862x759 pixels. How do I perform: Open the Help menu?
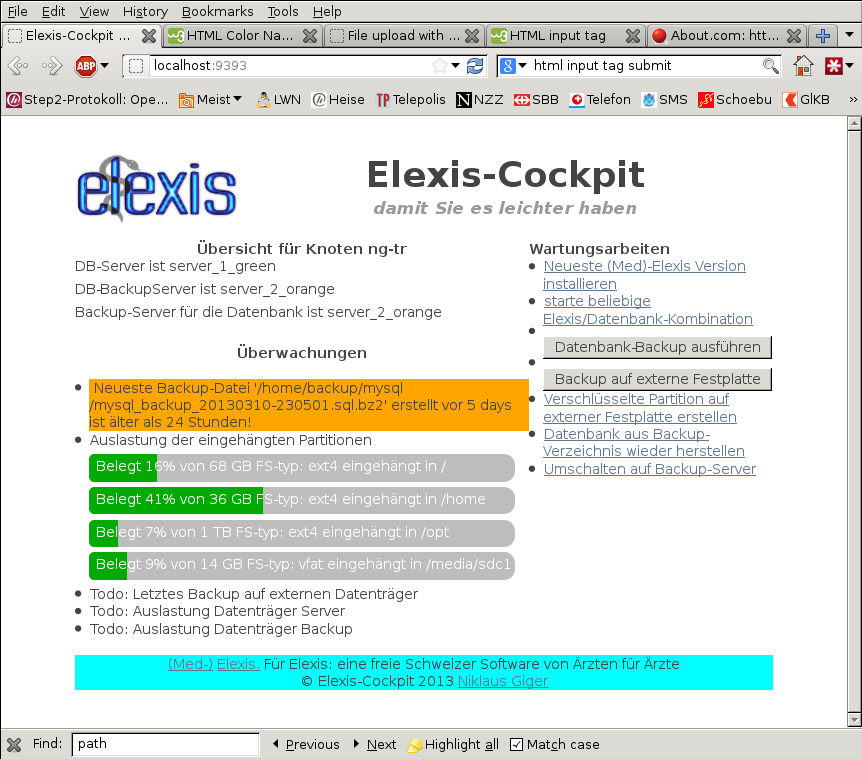point(327,12)
